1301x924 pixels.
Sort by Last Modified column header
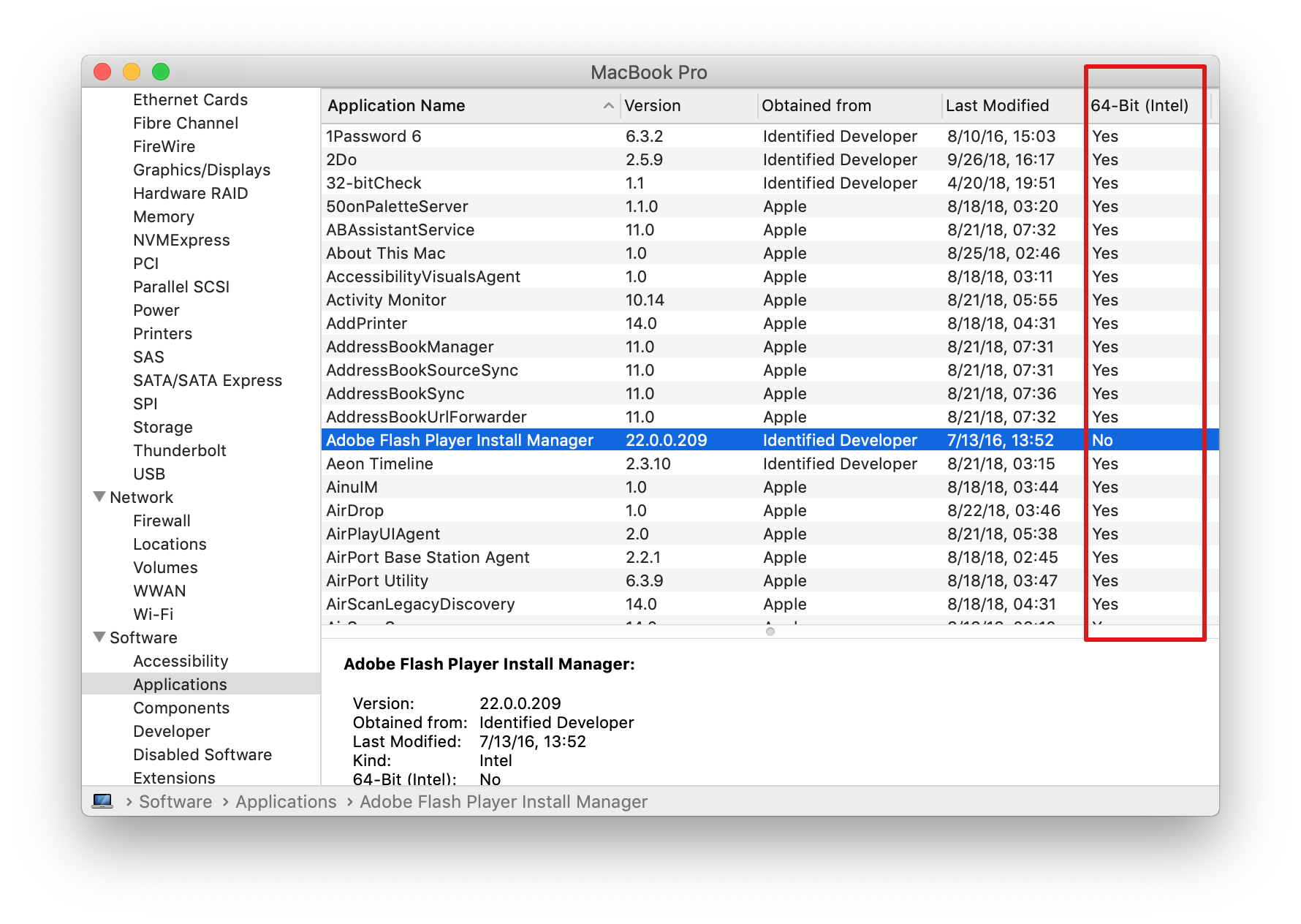(1014, 106)
